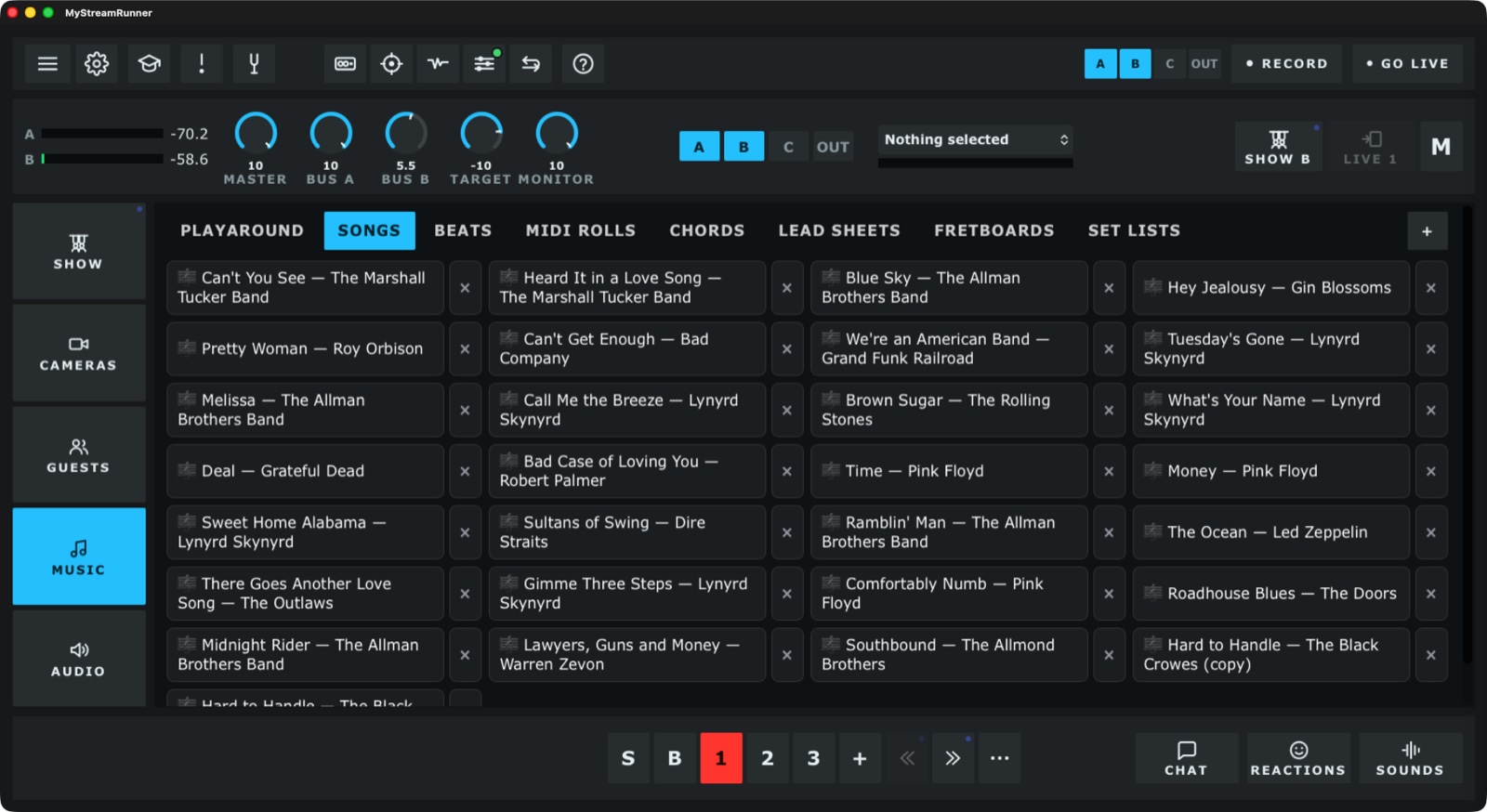The height and width of the screenshot is (812, 1487).
Task: Click the crosshair target icon
Action: tap(391, 64)
